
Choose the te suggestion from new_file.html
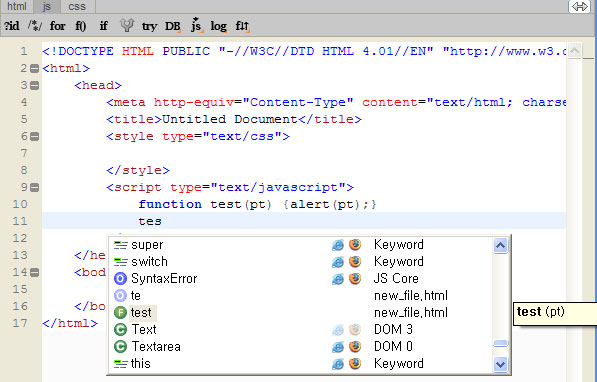[300, 296]
